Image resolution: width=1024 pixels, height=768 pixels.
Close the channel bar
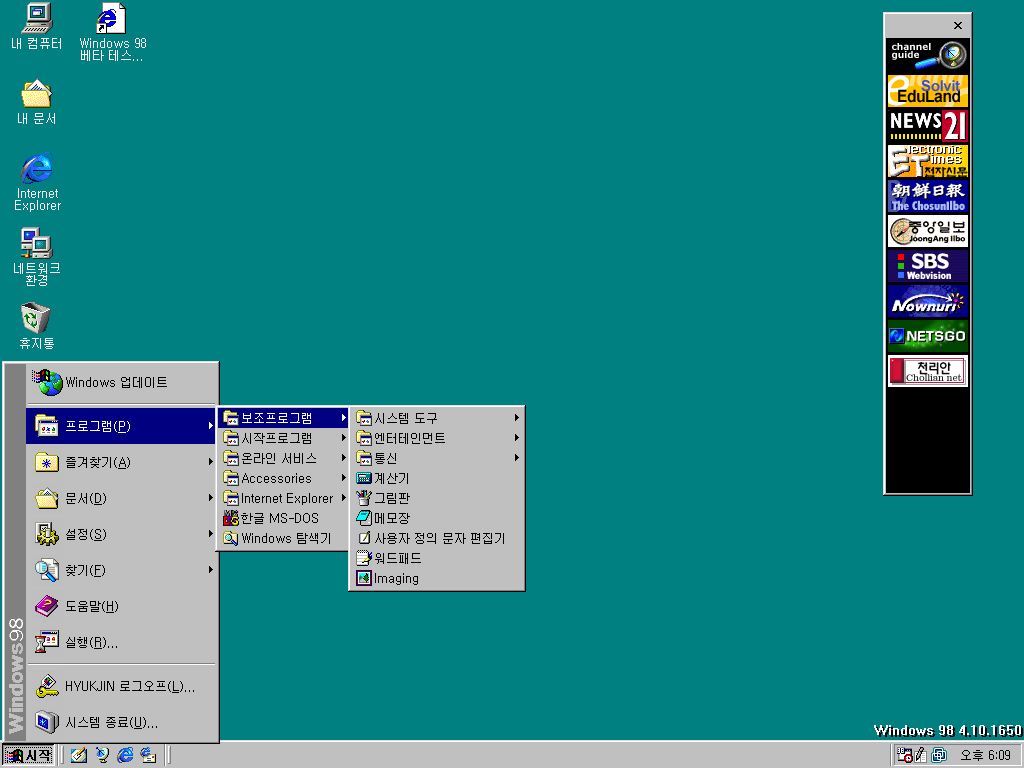[957, 25]
